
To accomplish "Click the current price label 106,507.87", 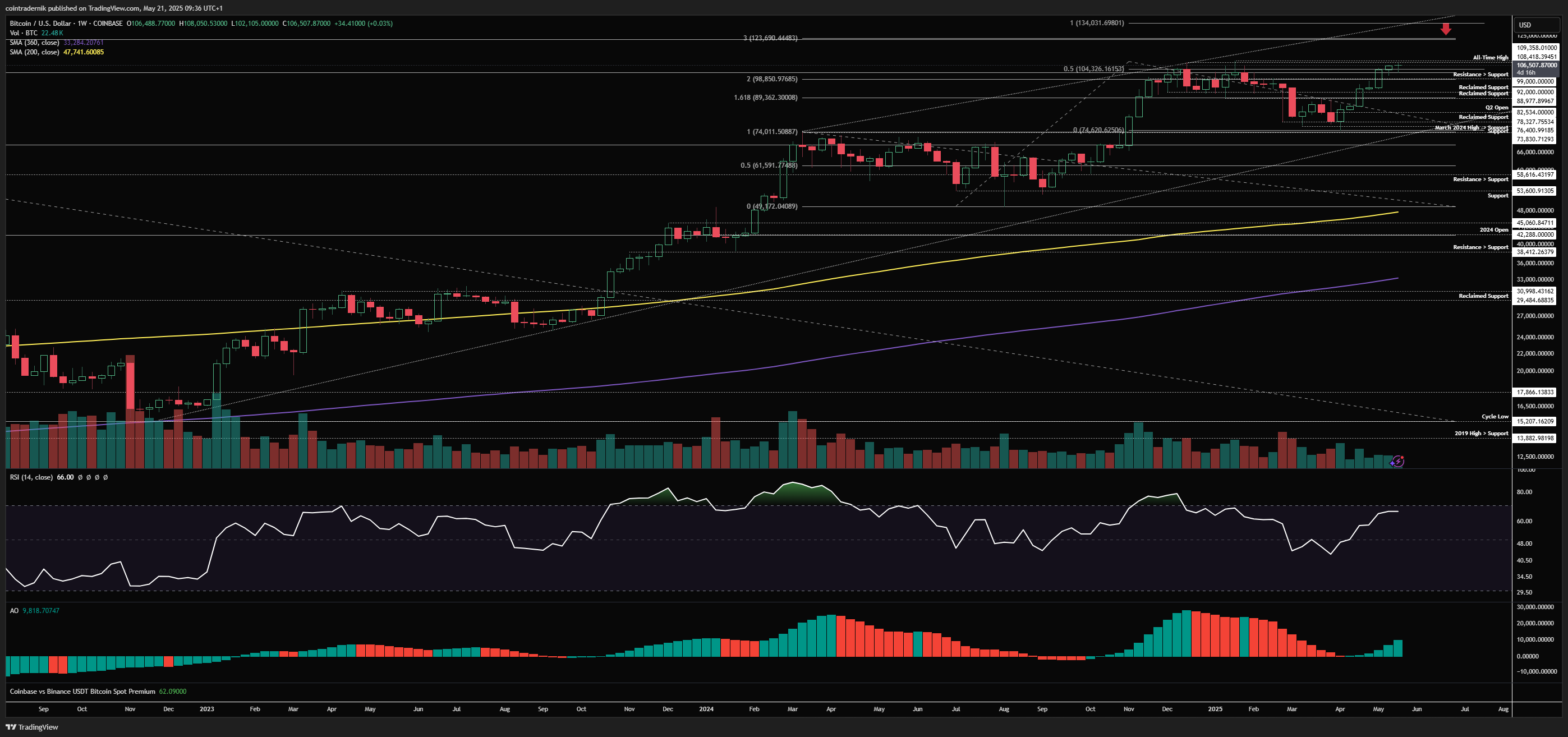I will (1537, 65).
